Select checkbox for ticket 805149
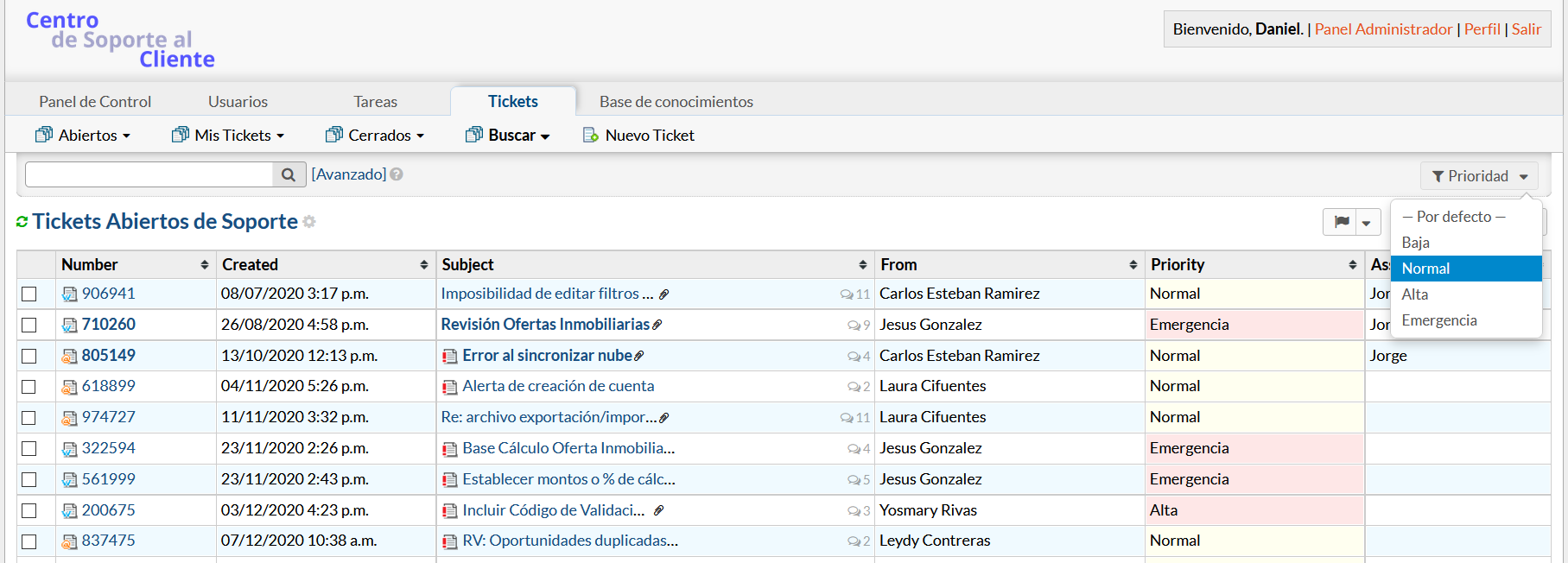1568x563 pixels. [29, 356]
